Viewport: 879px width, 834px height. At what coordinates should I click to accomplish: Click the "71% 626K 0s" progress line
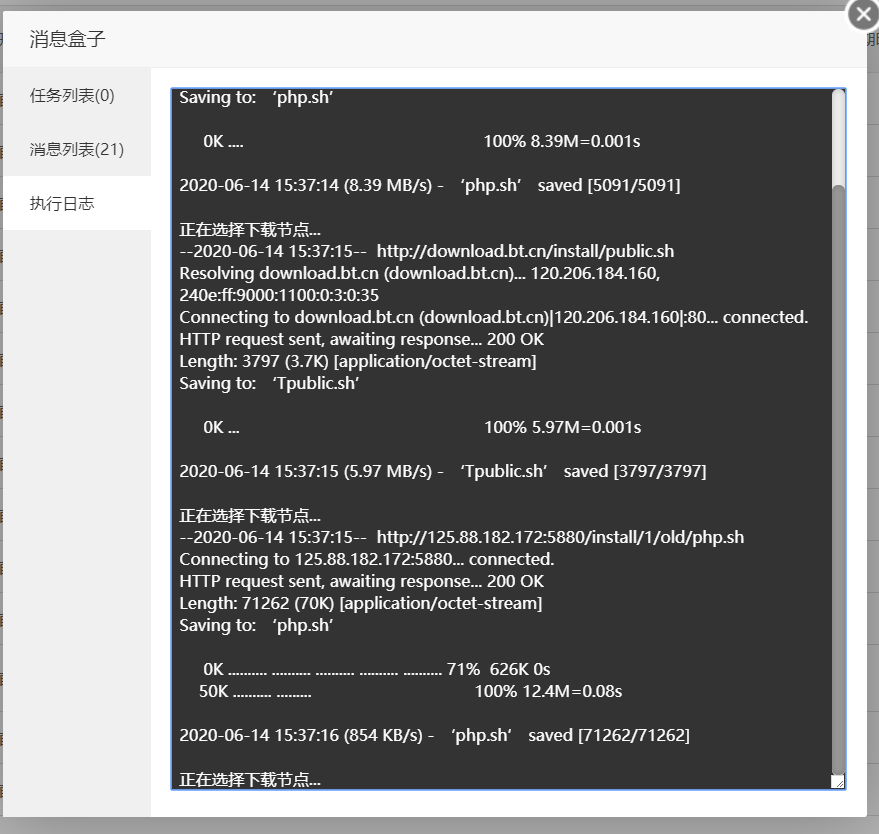tap(377, 669)
